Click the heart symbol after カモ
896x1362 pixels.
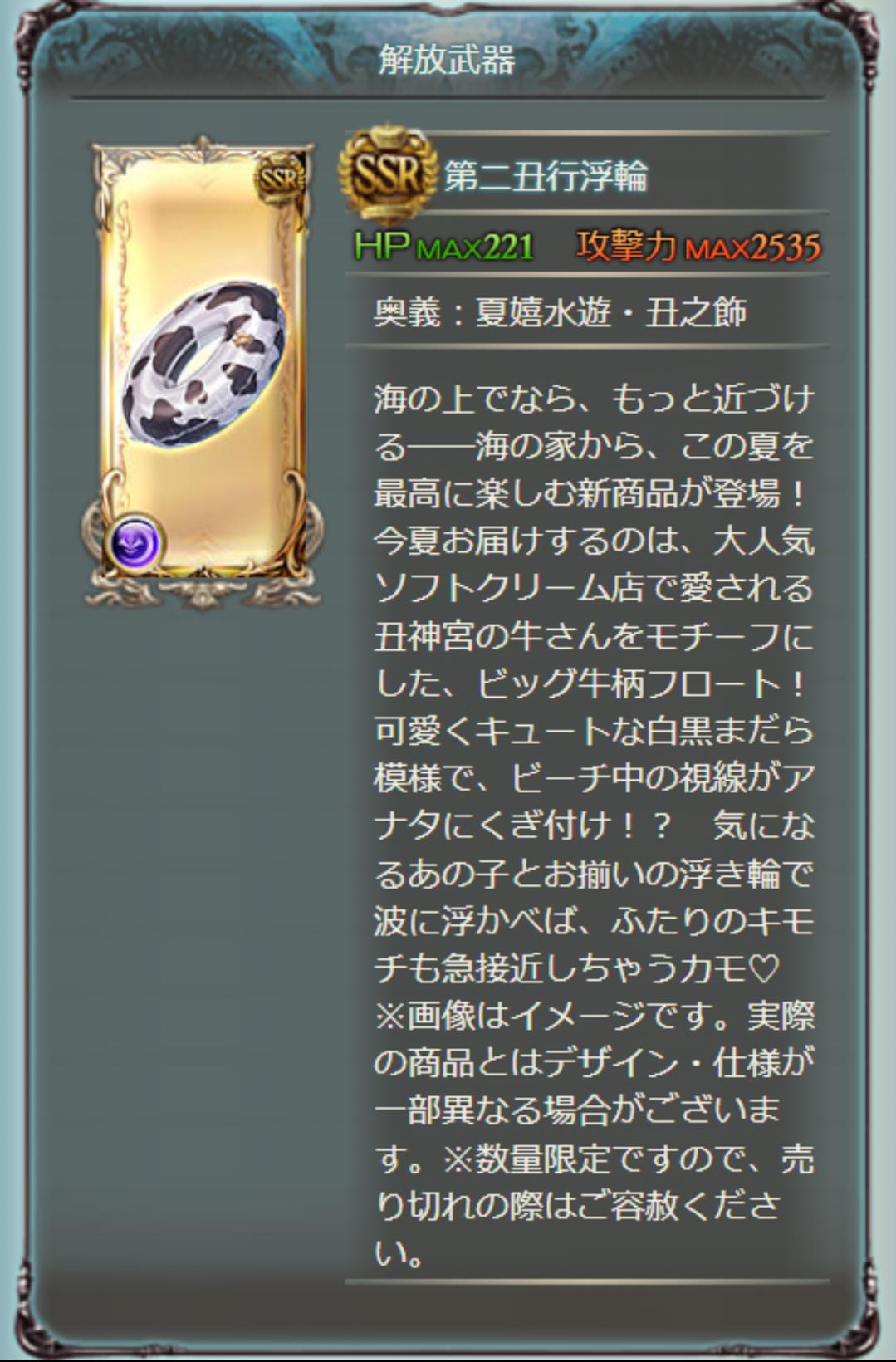pos(762,968)
